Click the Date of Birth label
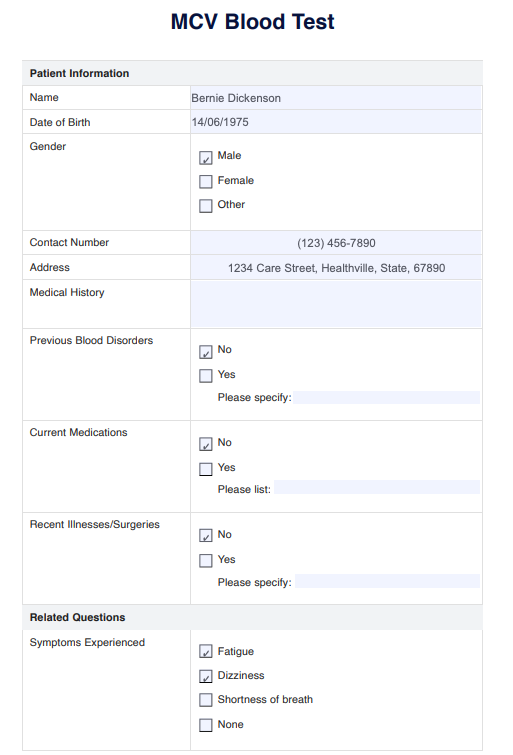The image size is (513, 755). click(60, 122)
